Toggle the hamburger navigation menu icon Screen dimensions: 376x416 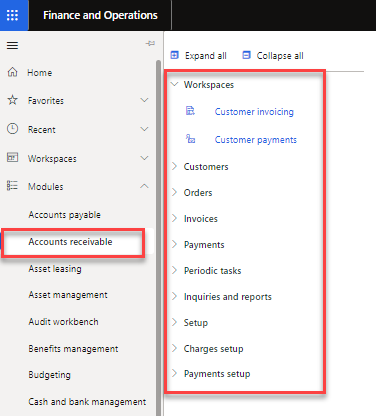[13, 45]
